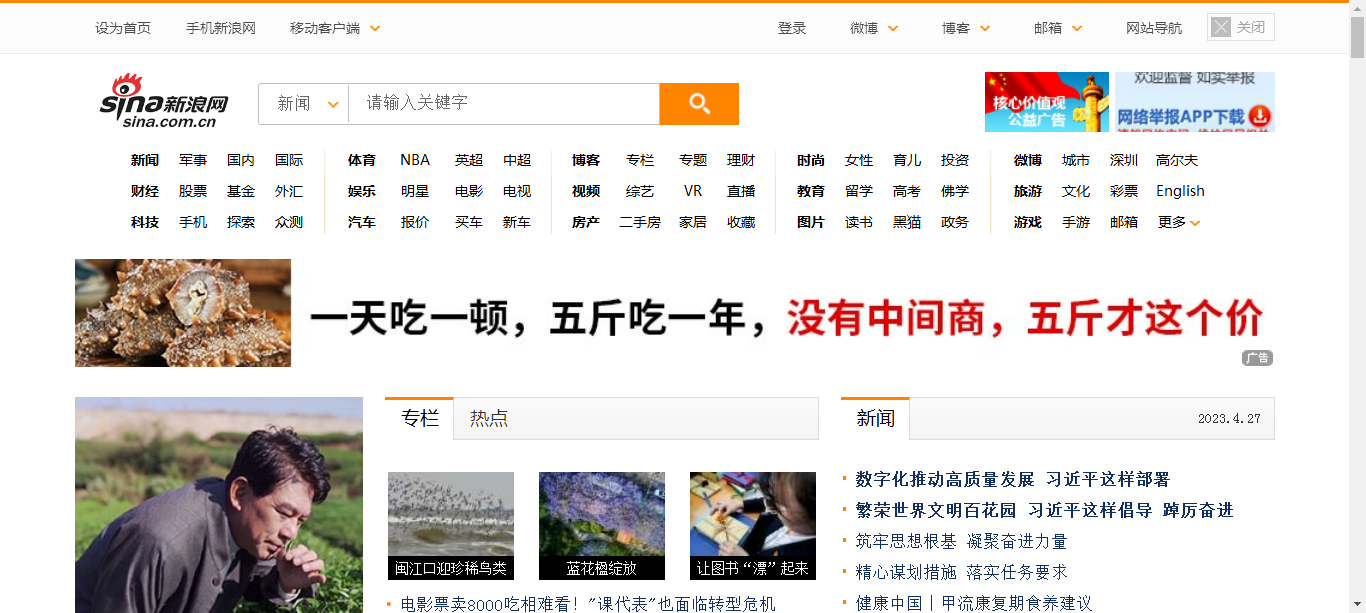Click 设为首页 link

click(x=123, y=28)
